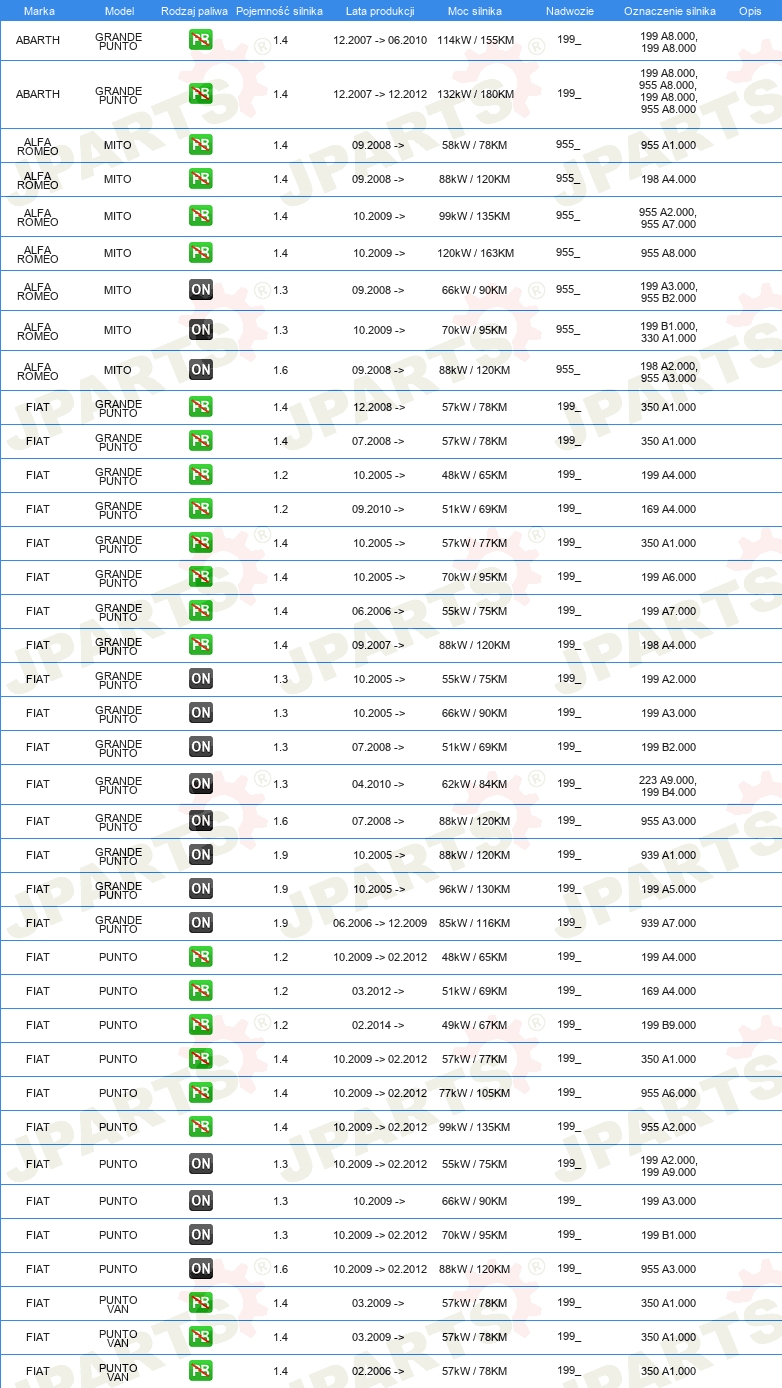
Task: Select the 62kW / 84KM power cell
Action: pyautogui.click(x=476, y=784)
